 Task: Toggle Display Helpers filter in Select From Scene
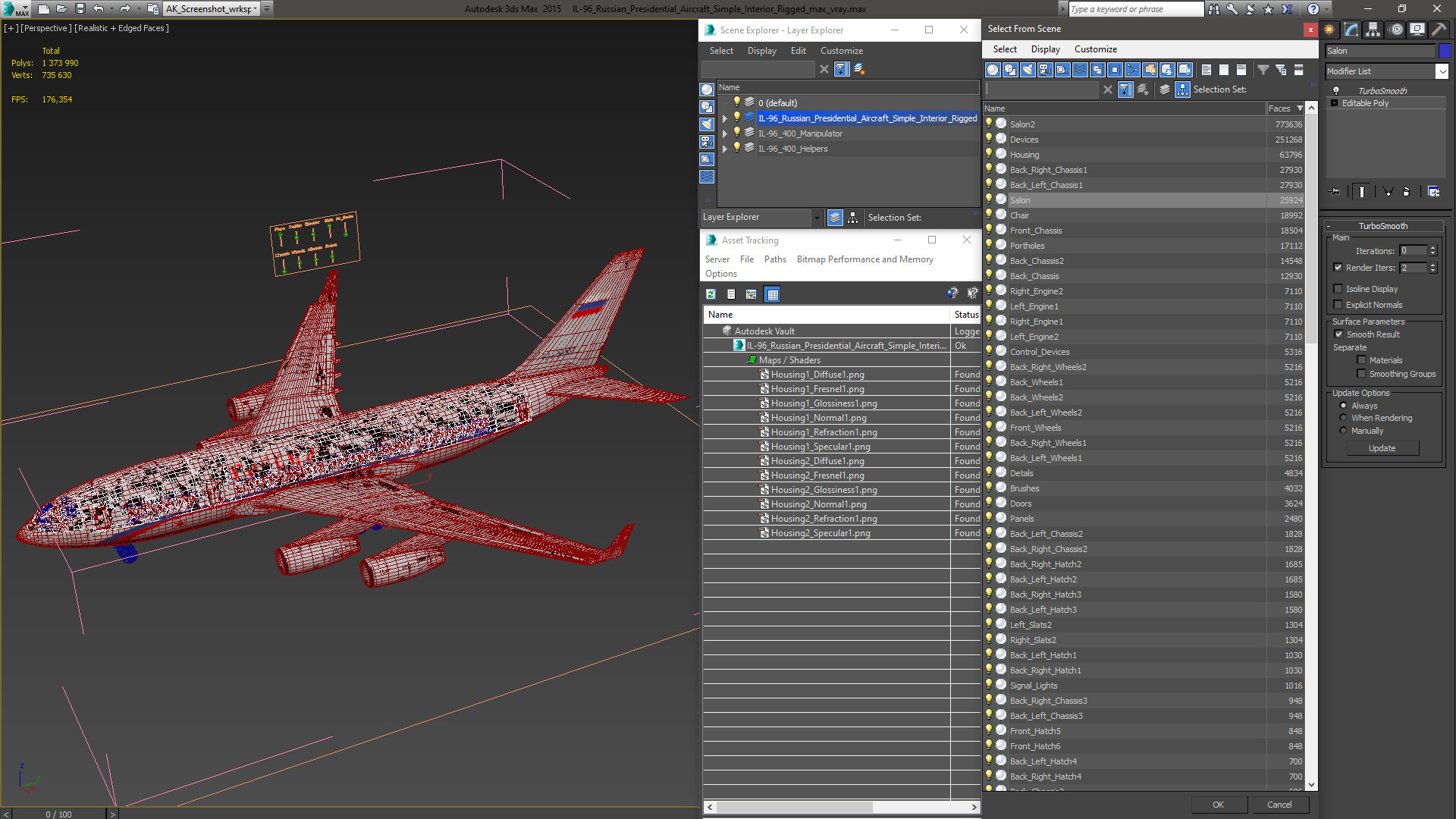[x=1062, y=70]
